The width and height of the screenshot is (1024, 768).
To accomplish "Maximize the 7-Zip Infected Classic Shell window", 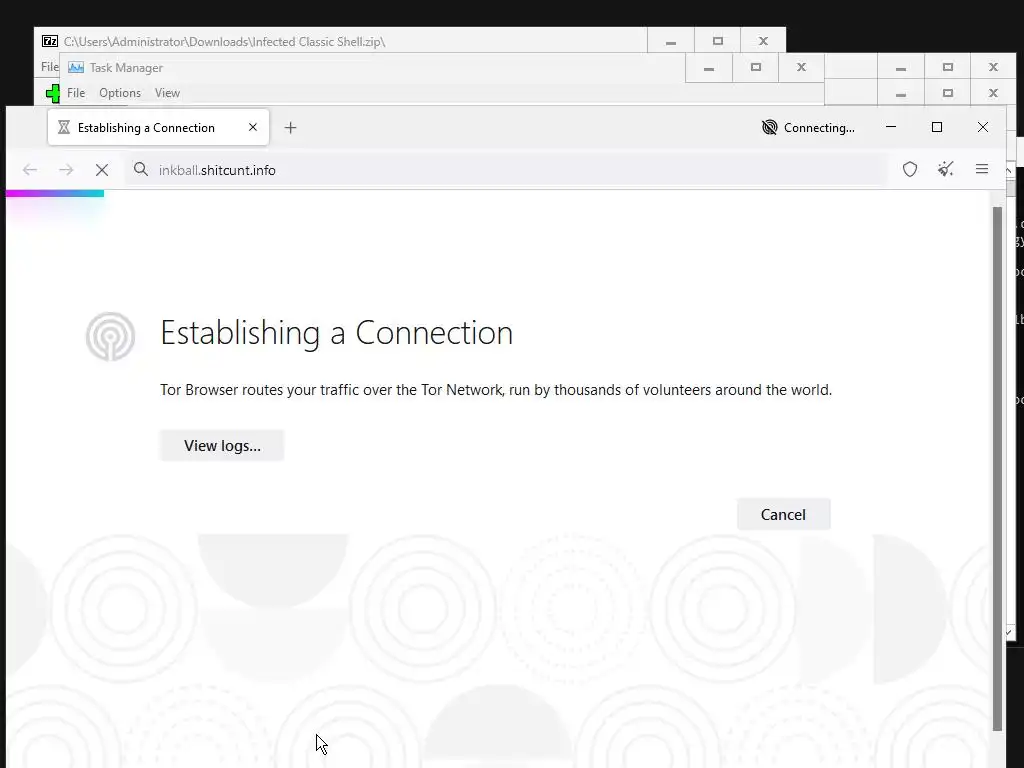I will (718, 41).
